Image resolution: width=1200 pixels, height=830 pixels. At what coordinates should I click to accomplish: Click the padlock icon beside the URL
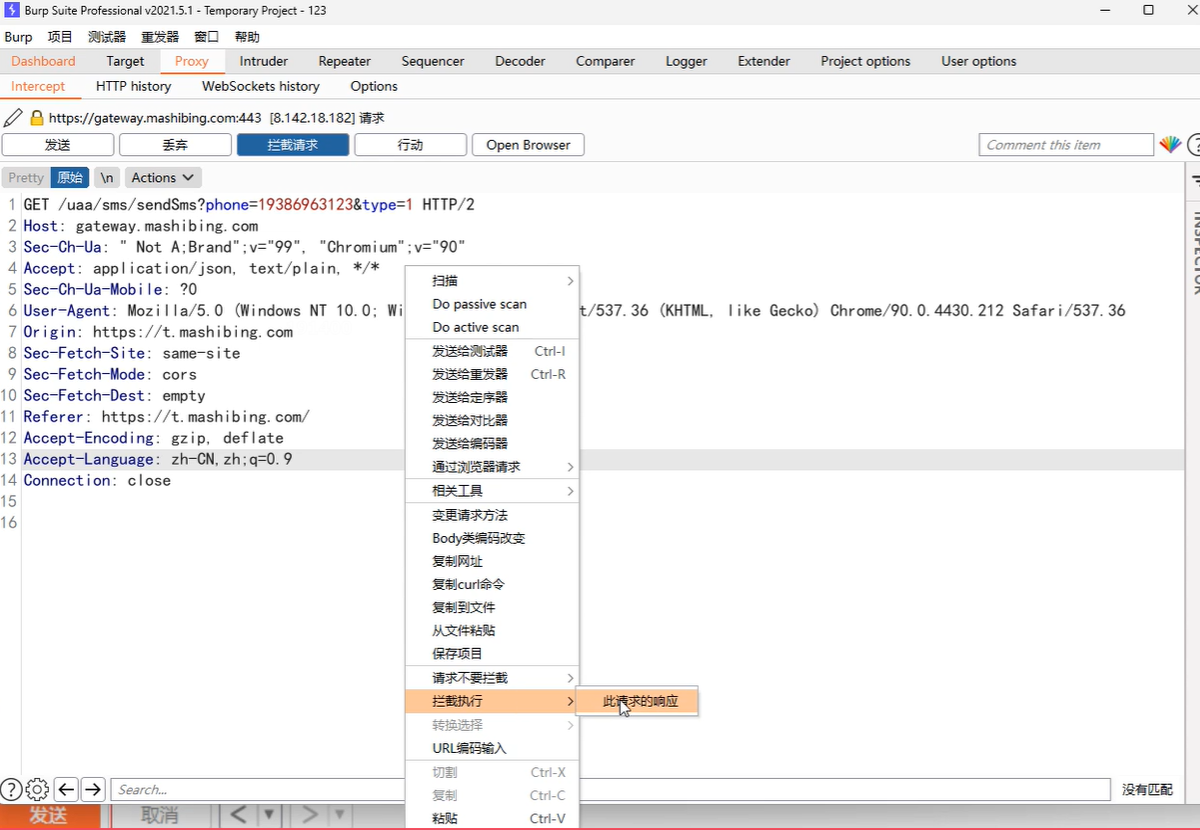point(38,117)
